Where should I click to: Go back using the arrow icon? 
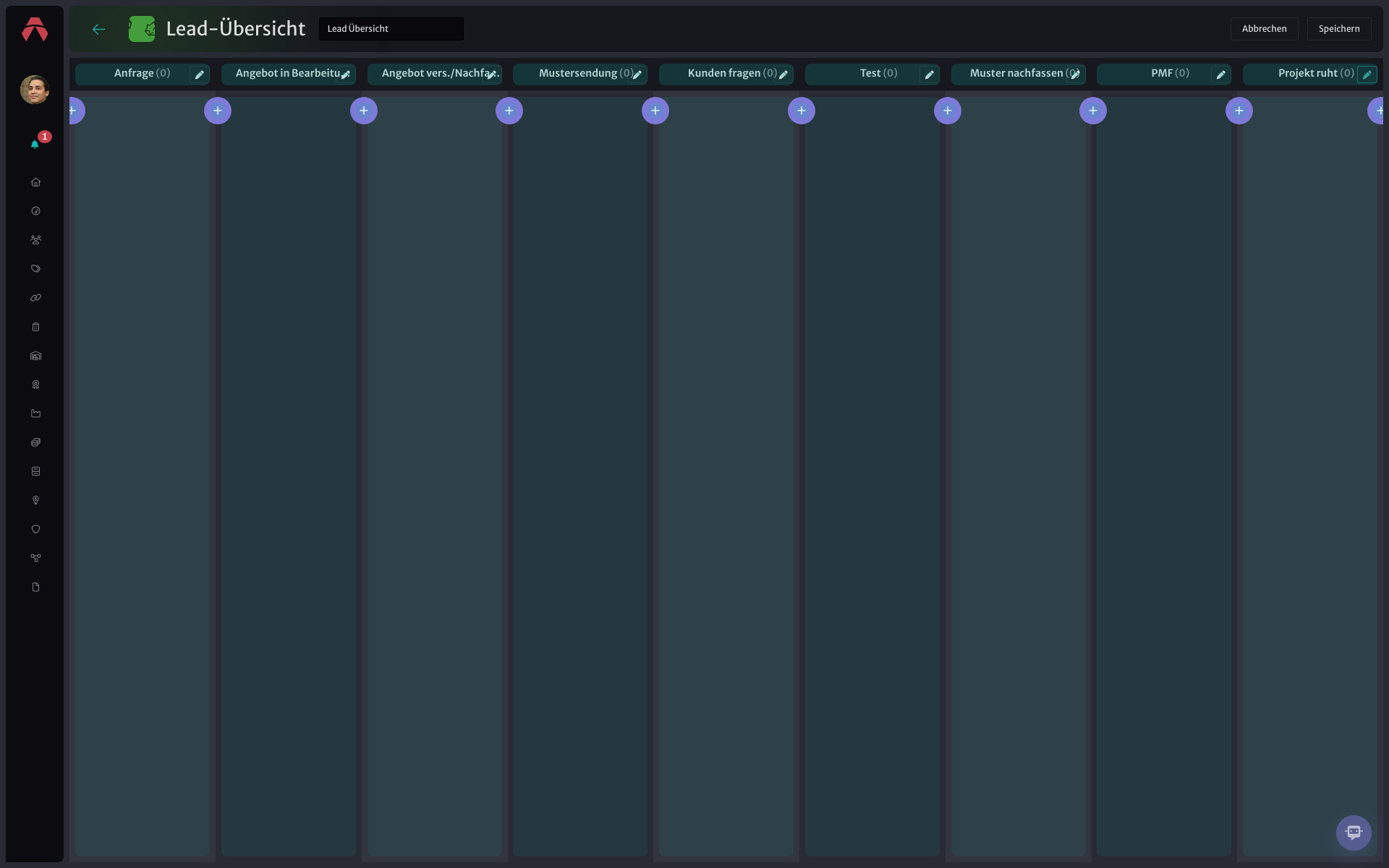tap(99, 29)
